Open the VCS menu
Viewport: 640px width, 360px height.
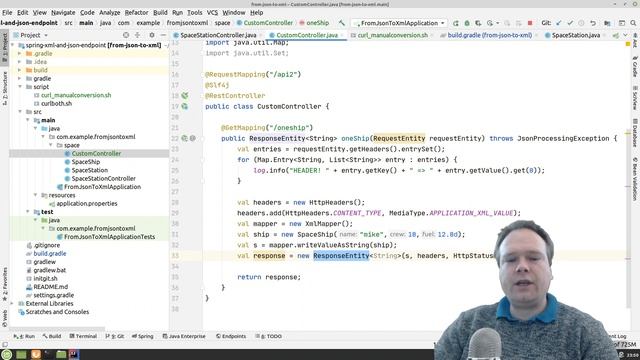pyautogui.click(x=212, y=13)
